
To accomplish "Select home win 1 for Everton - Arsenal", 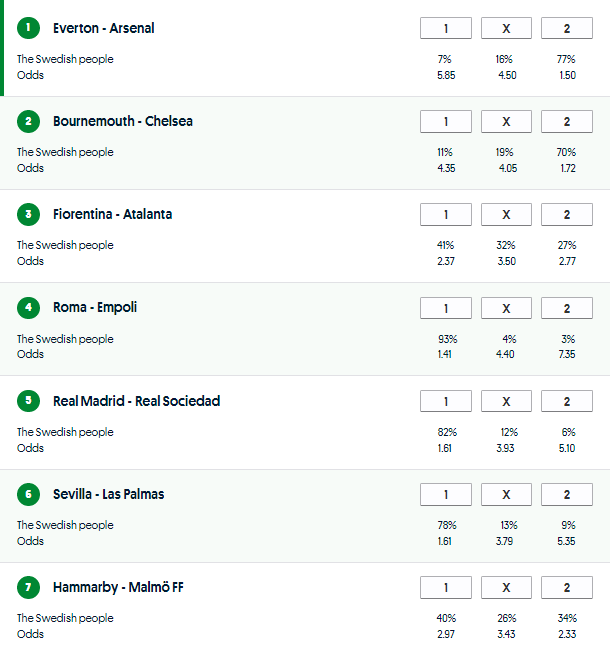I will [x=446, y=28].
